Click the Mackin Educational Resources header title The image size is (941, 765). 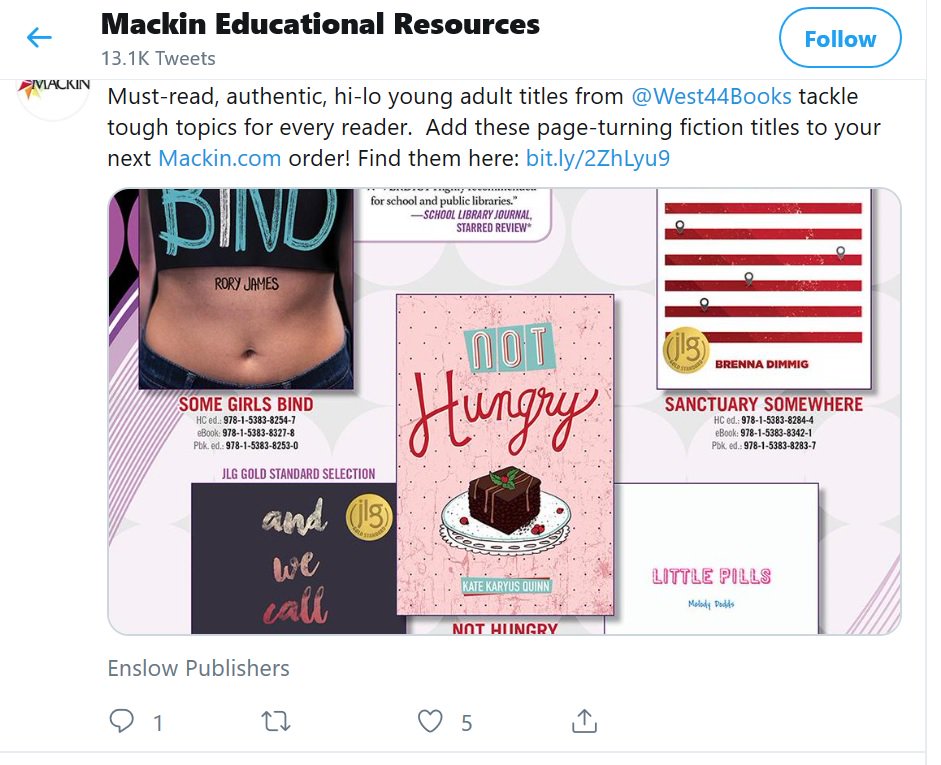(320, 24)
